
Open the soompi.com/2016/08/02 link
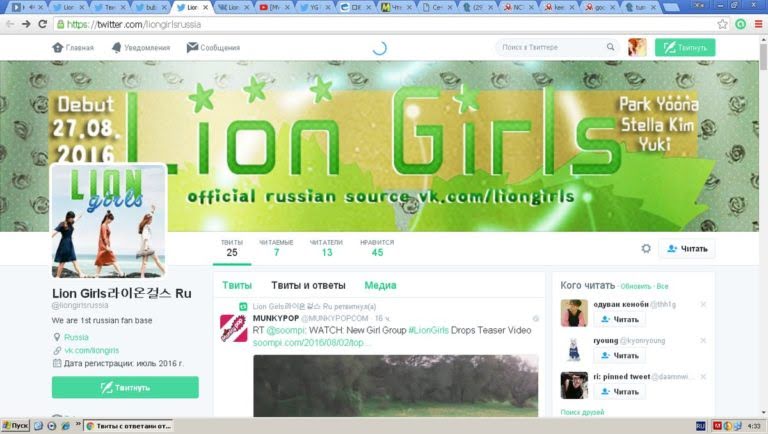tap(310, 342)
